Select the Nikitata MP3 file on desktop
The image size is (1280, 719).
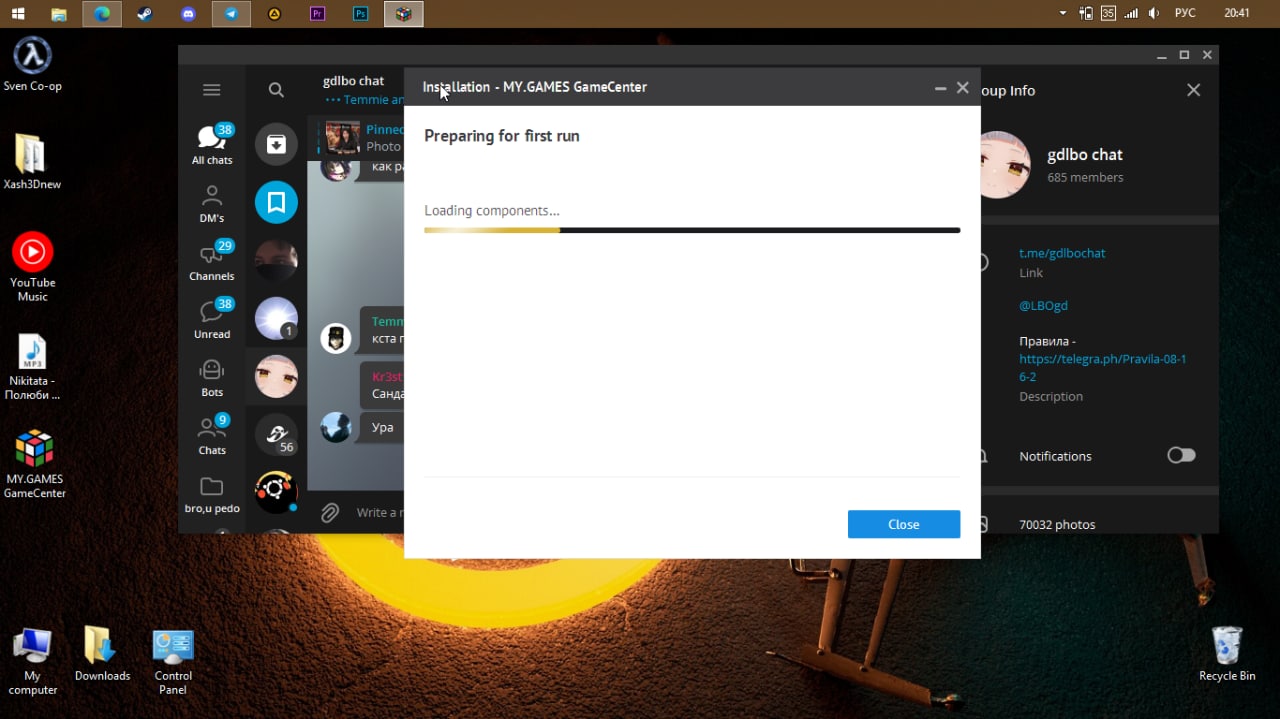32,366
